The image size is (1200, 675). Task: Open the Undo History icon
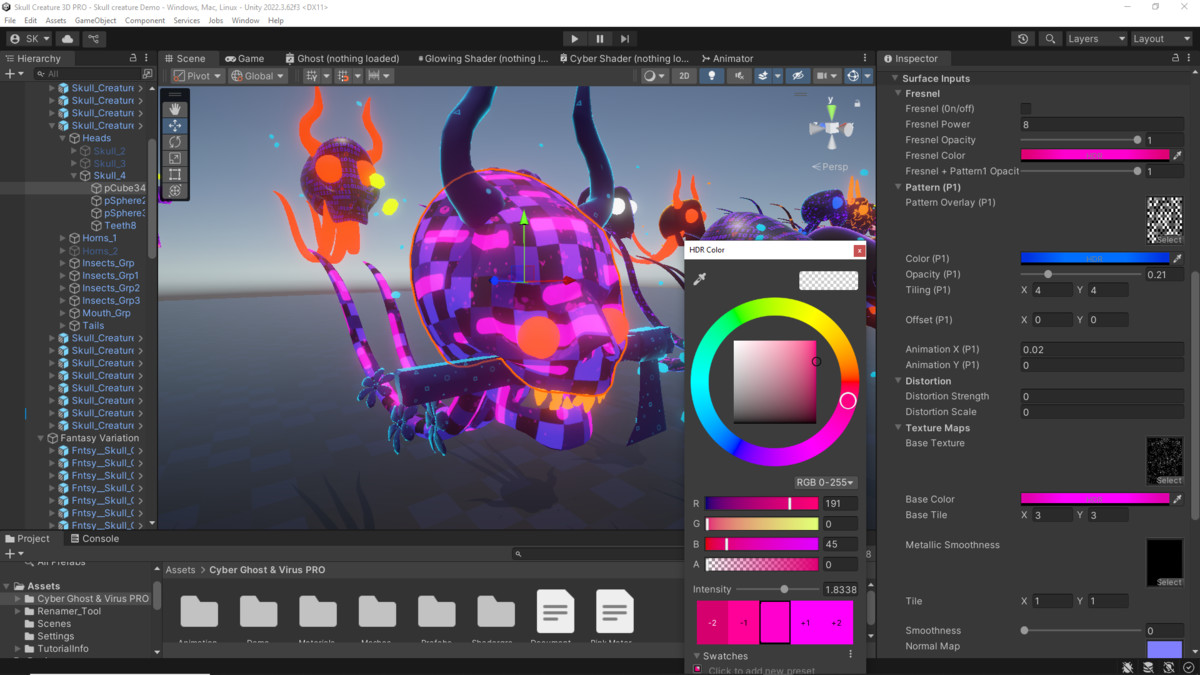point(1023,39)
